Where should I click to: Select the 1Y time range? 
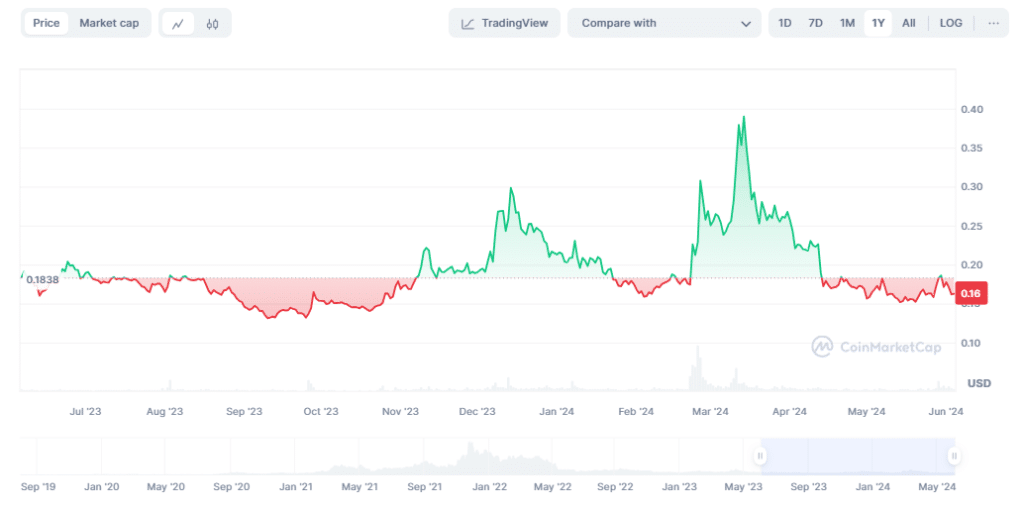click(878, 23)
